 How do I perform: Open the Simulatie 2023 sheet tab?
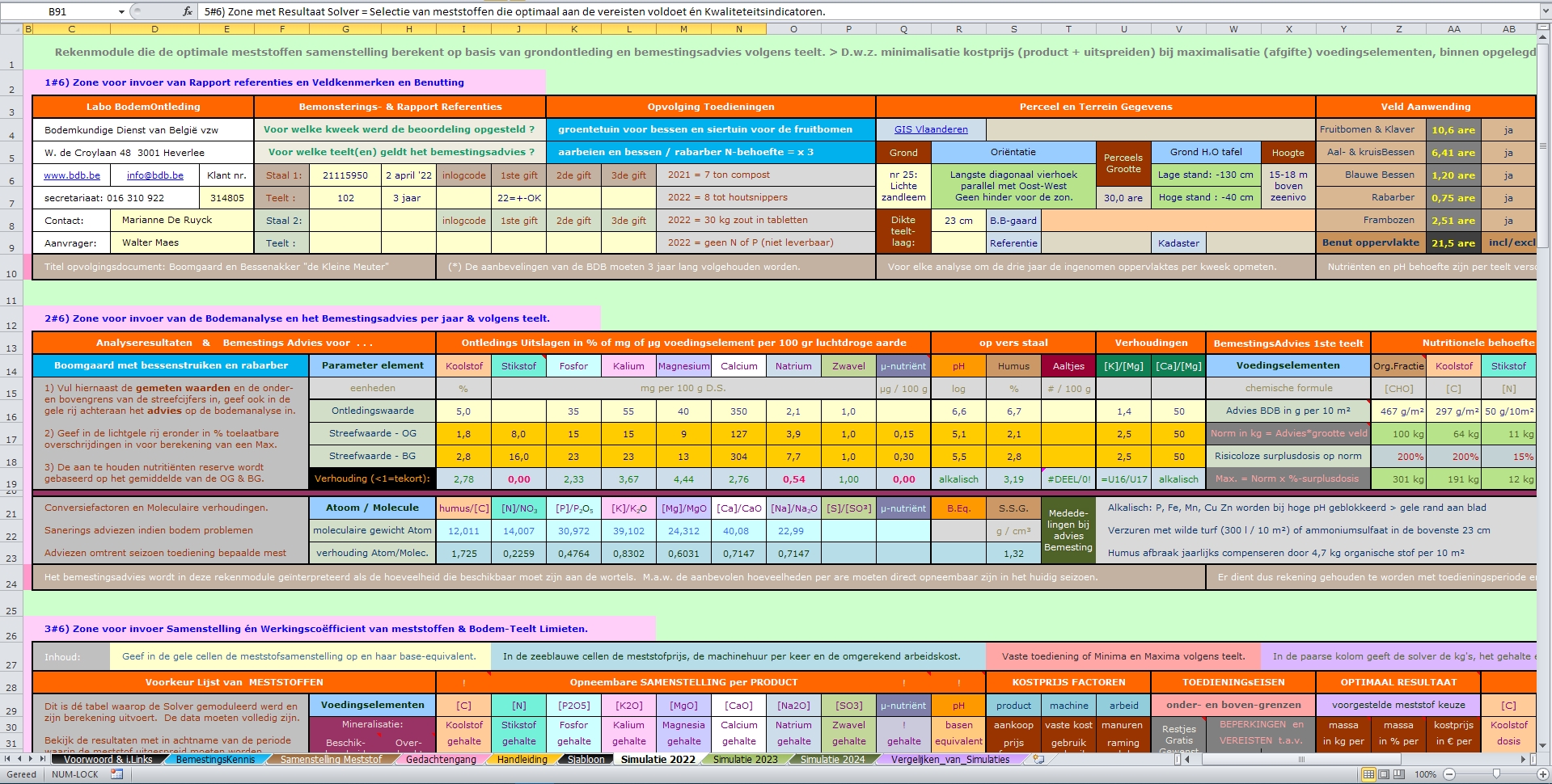(744, 759)
